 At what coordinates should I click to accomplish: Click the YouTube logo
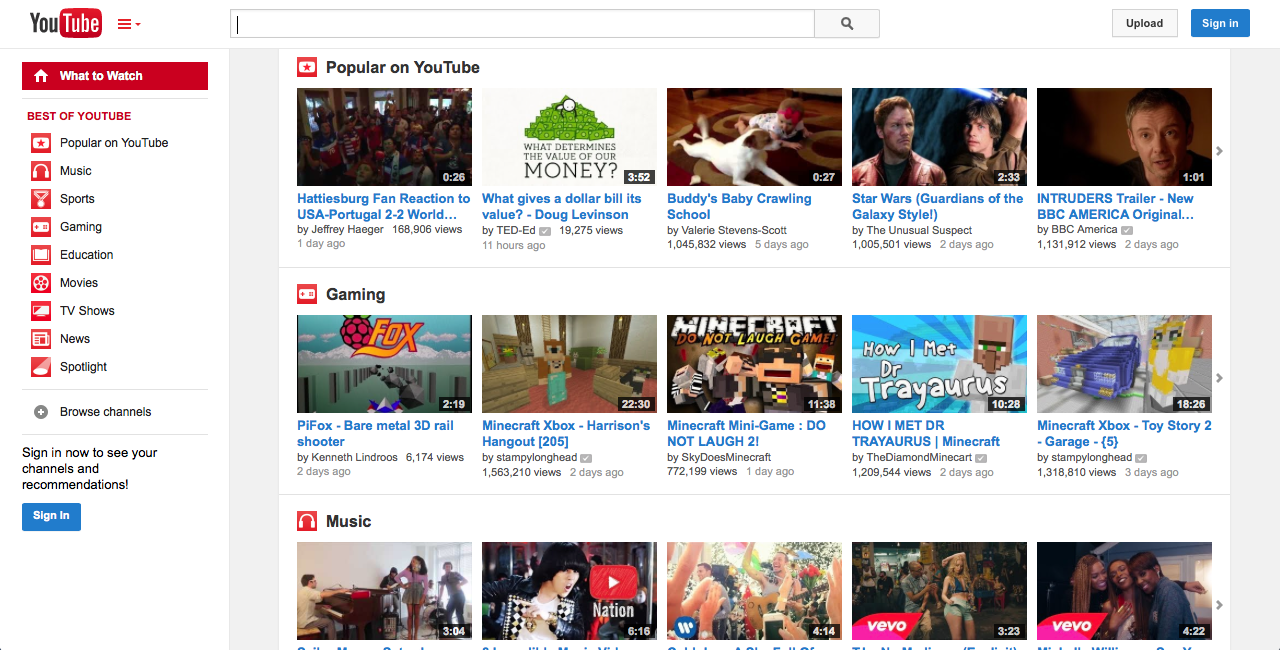click(x=65, y=23)
